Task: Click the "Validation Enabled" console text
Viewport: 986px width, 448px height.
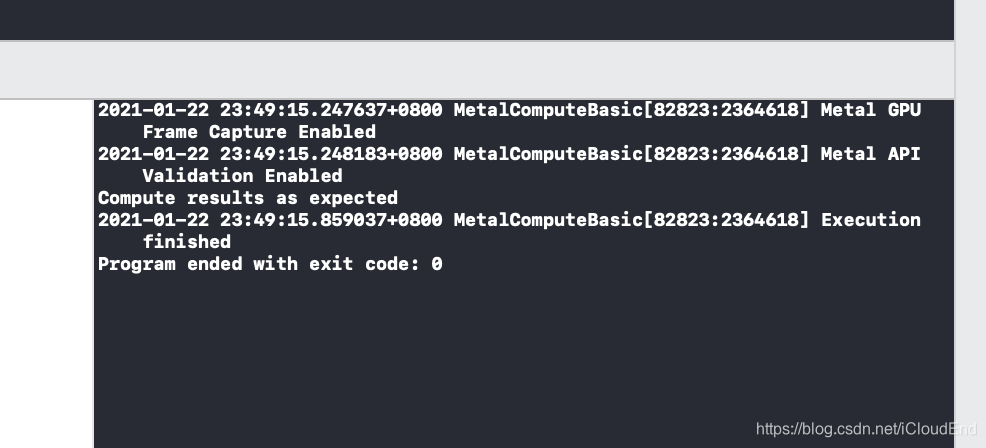Action: pos(242,176)
